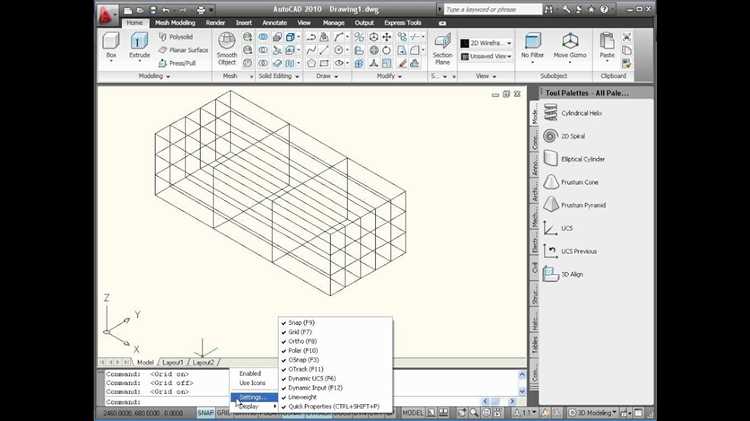Click the keyword search field
The height and width of the screenshot is (421, 750).
click(x=493, y=10)
